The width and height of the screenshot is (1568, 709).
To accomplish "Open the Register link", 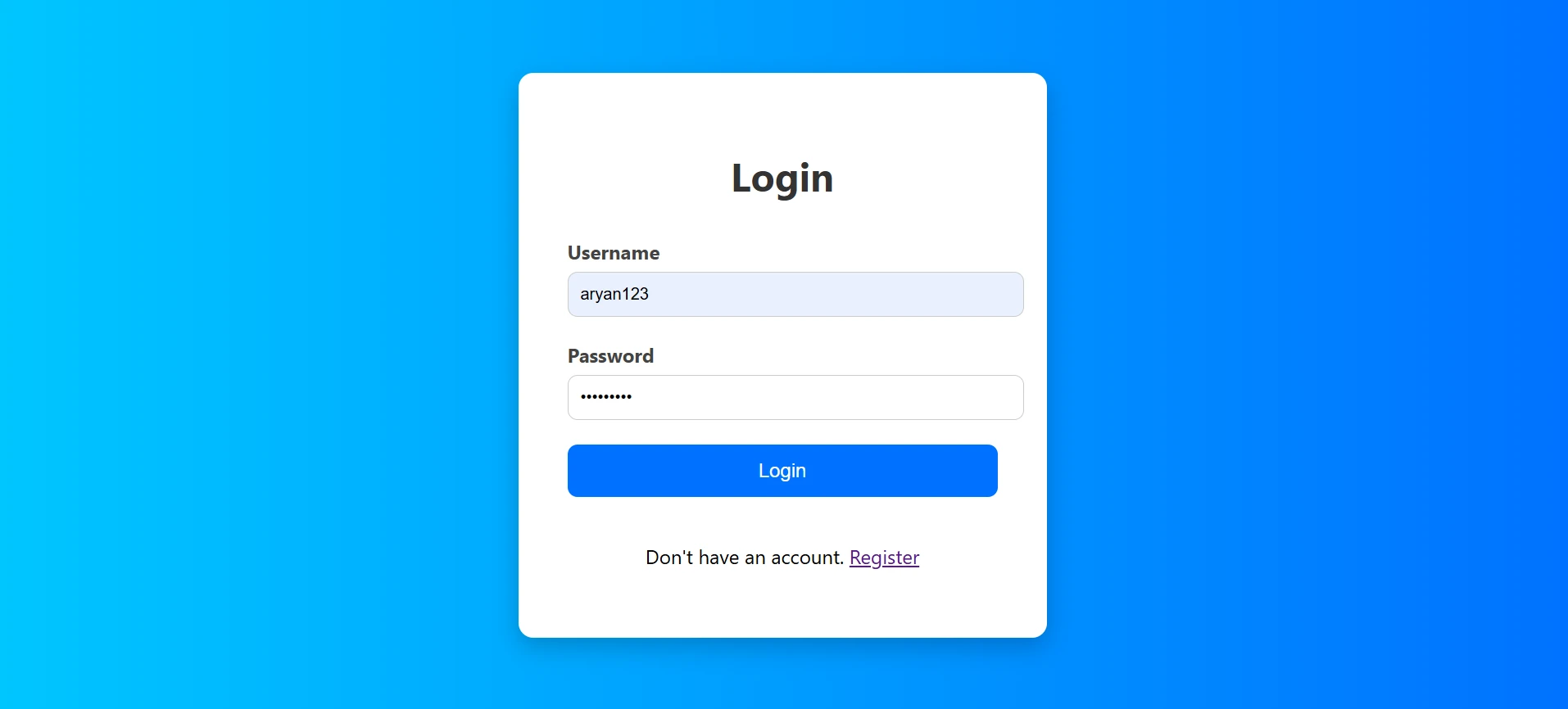I will click(884, 558).
